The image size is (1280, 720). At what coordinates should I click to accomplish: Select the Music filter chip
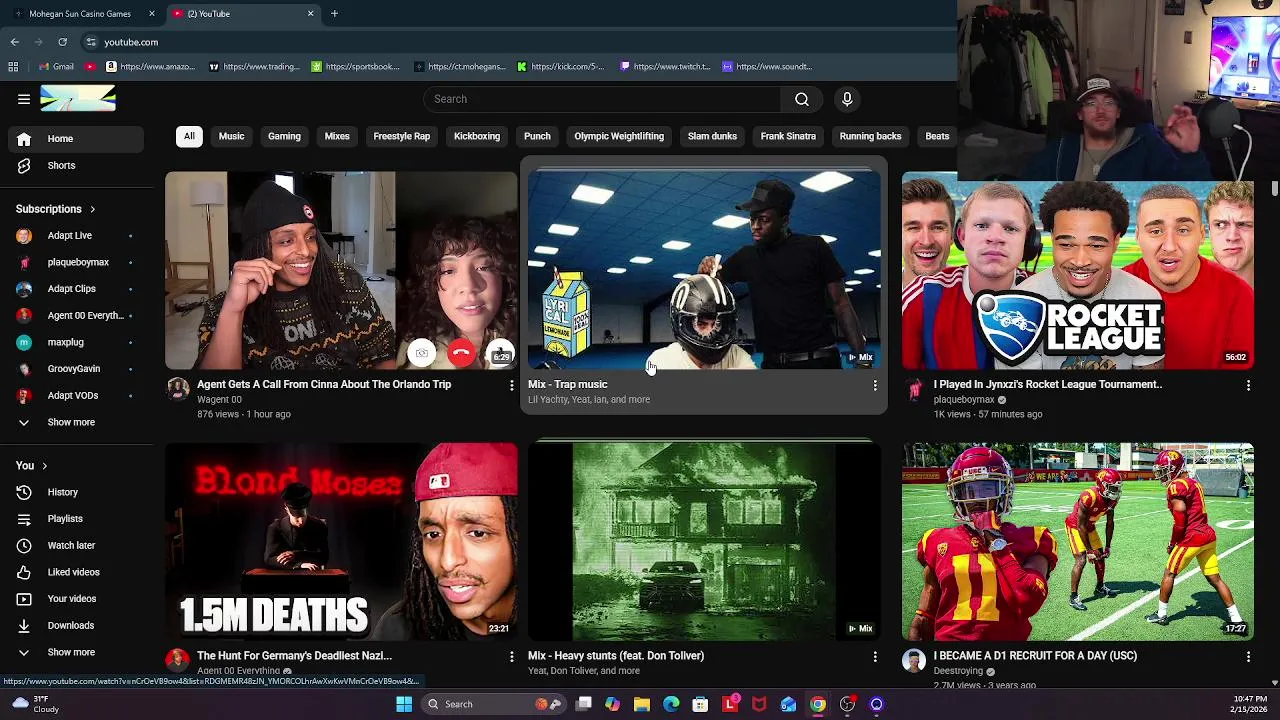click(x=231, y=136)
